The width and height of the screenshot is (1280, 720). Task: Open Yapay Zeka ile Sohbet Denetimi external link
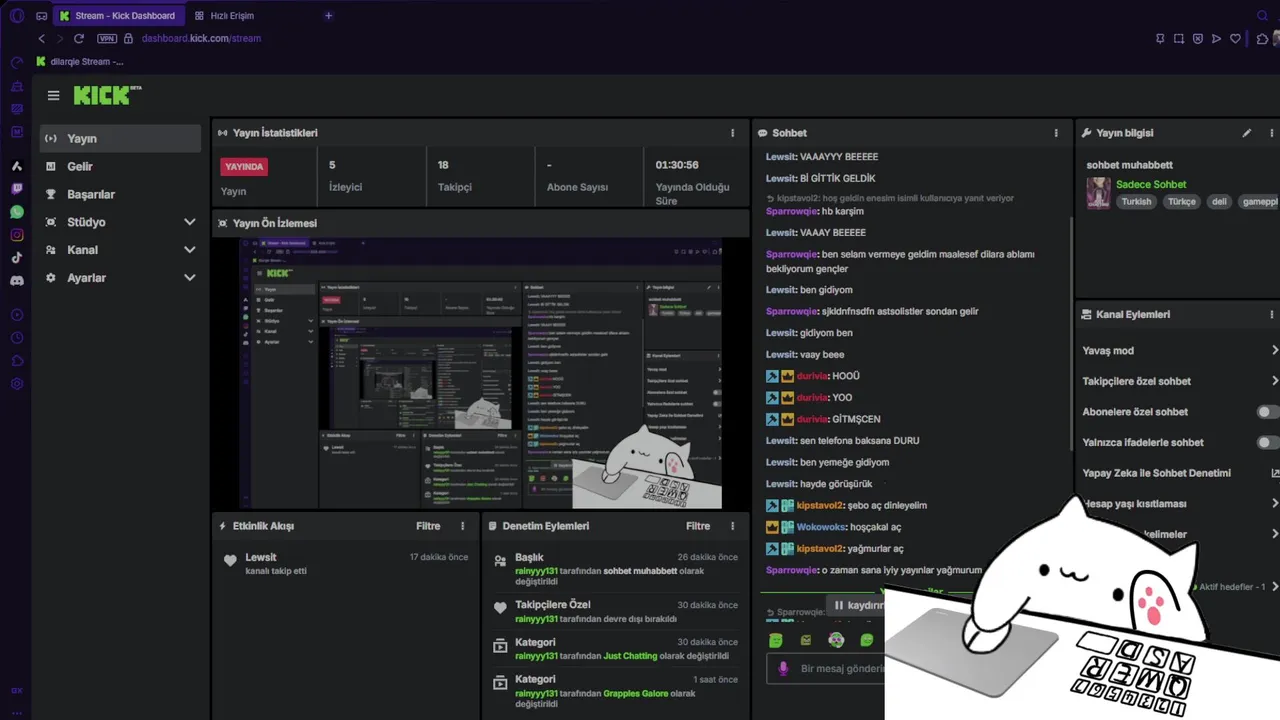click(1275, 473)
